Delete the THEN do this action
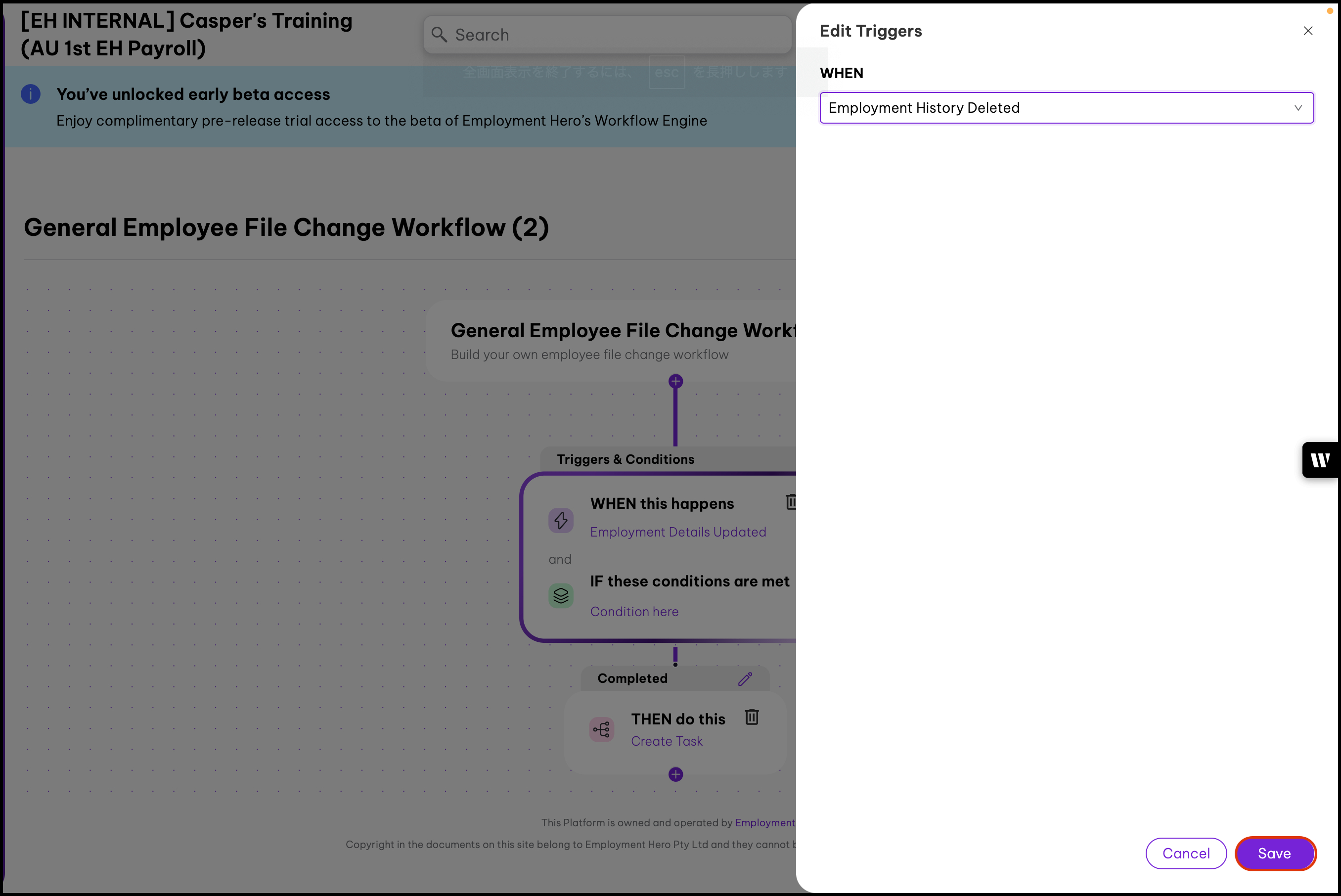 [752, 717]
